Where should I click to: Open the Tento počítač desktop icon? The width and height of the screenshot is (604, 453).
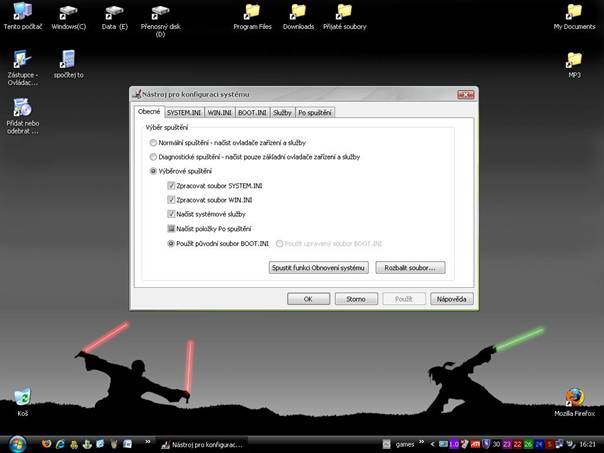coord(22,15)
